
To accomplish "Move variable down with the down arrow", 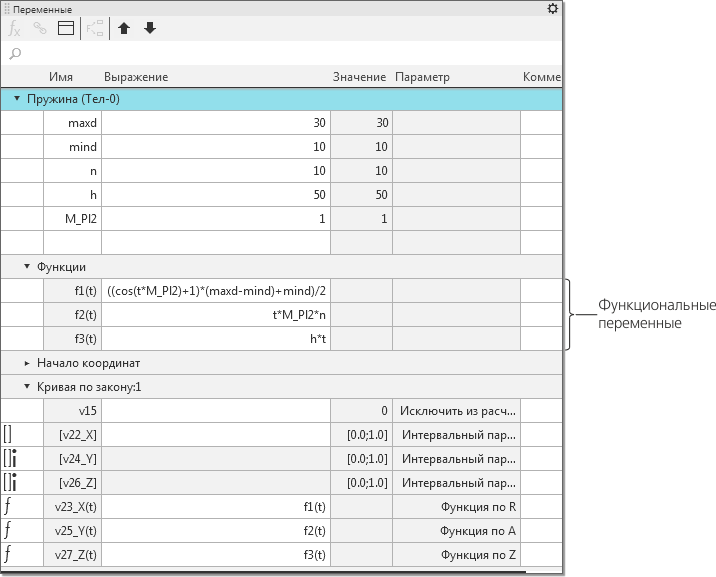I will coord(150,29).
